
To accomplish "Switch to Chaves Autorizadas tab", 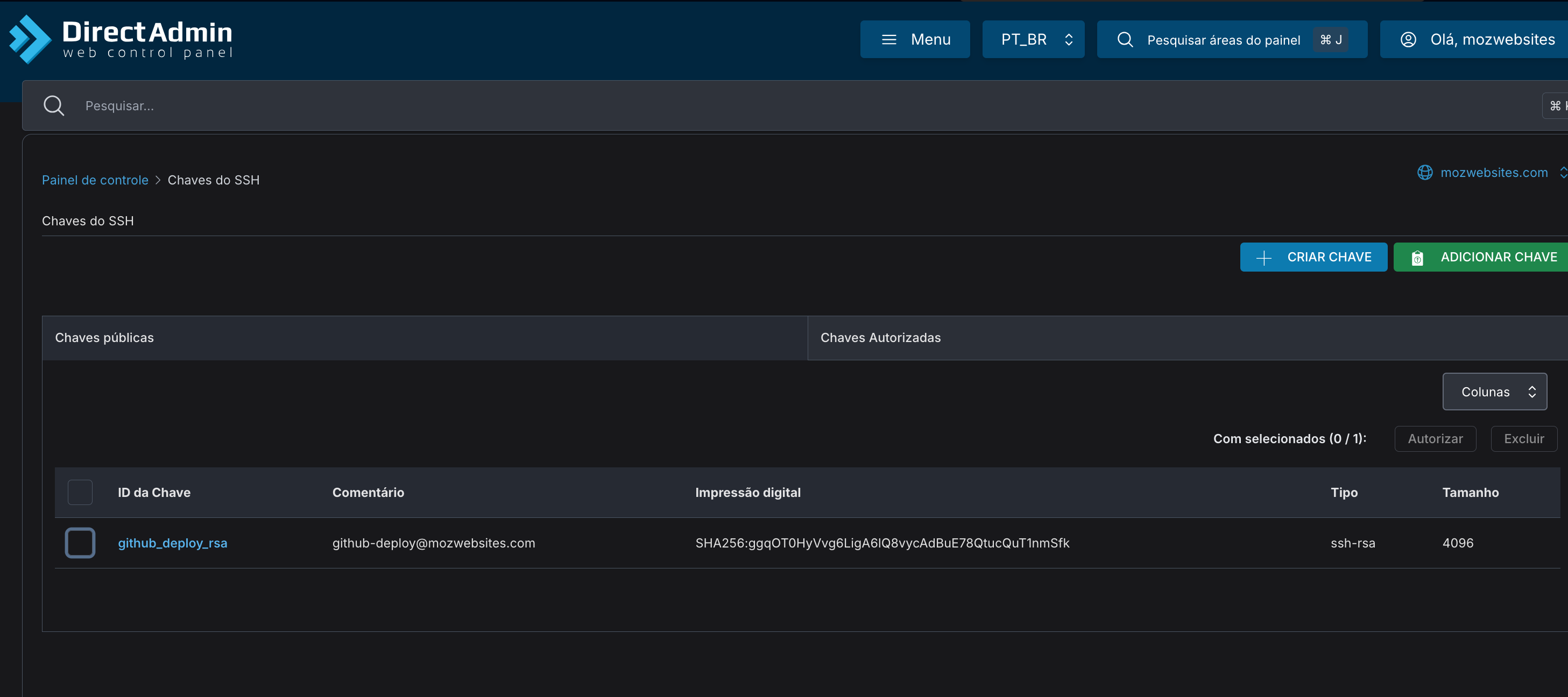I will click(1187, 338).
